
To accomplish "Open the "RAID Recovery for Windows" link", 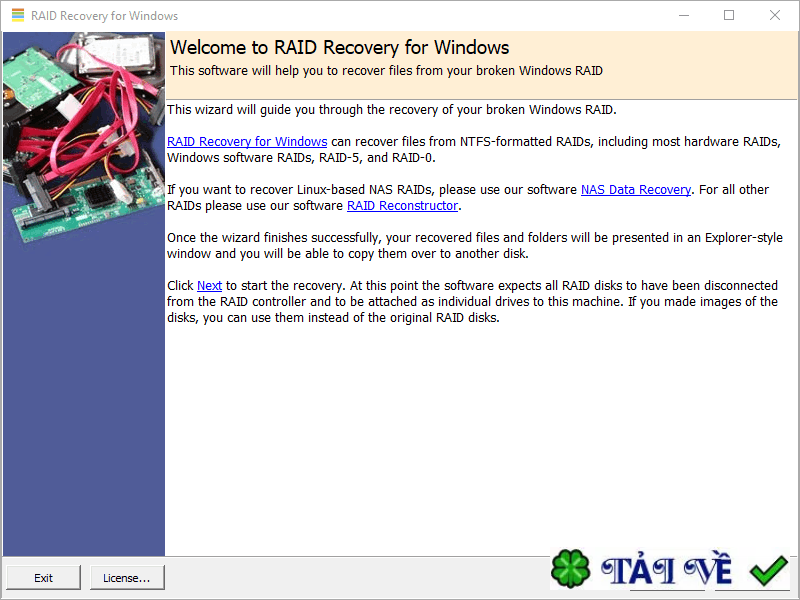I will [246, 141].
